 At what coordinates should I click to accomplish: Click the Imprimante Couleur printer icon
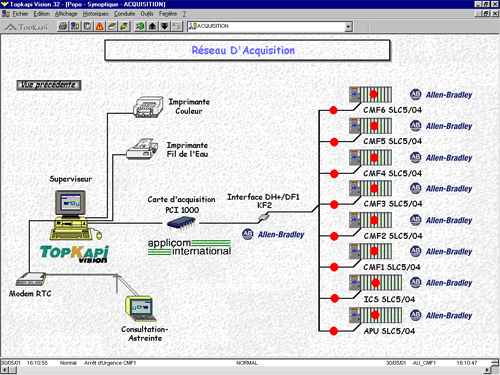coord(148,107)
